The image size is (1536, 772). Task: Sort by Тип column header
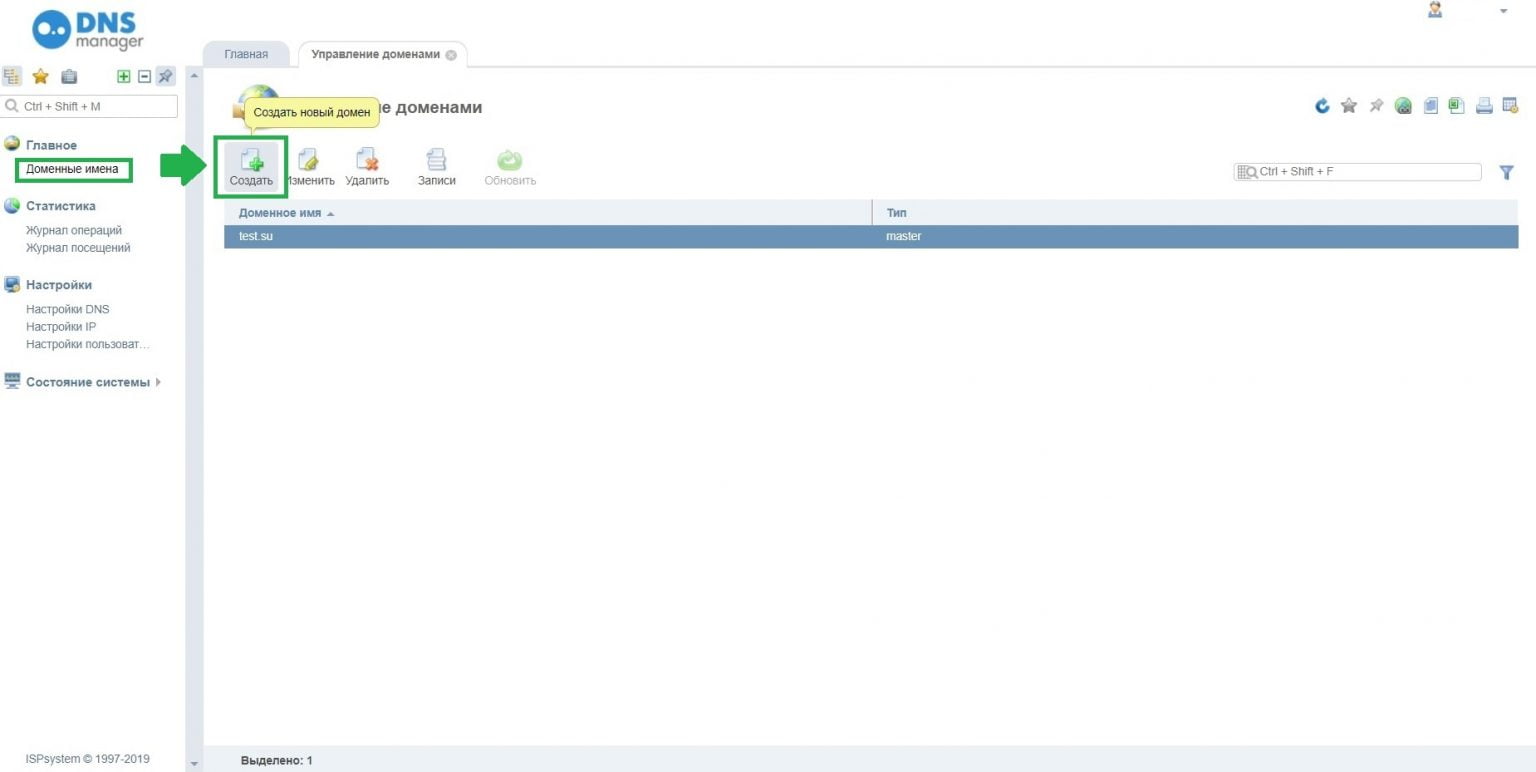coord(1196,213)
